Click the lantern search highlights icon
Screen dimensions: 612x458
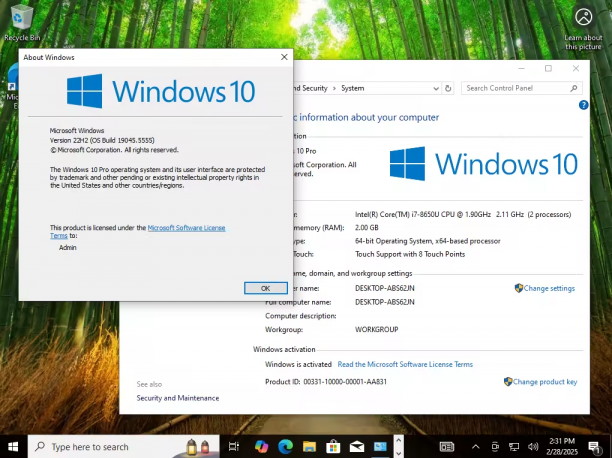197,447
